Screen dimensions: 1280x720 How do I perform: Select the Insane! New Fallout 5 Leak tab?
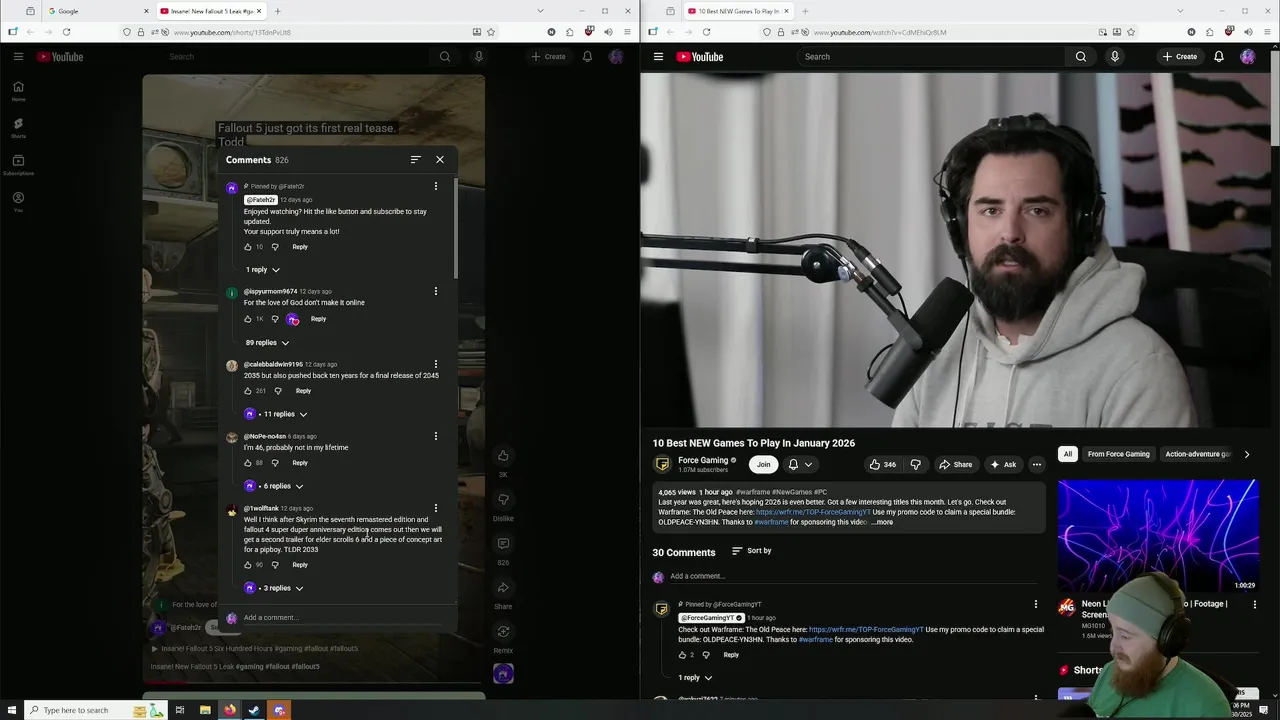click(x=210, y=11)
